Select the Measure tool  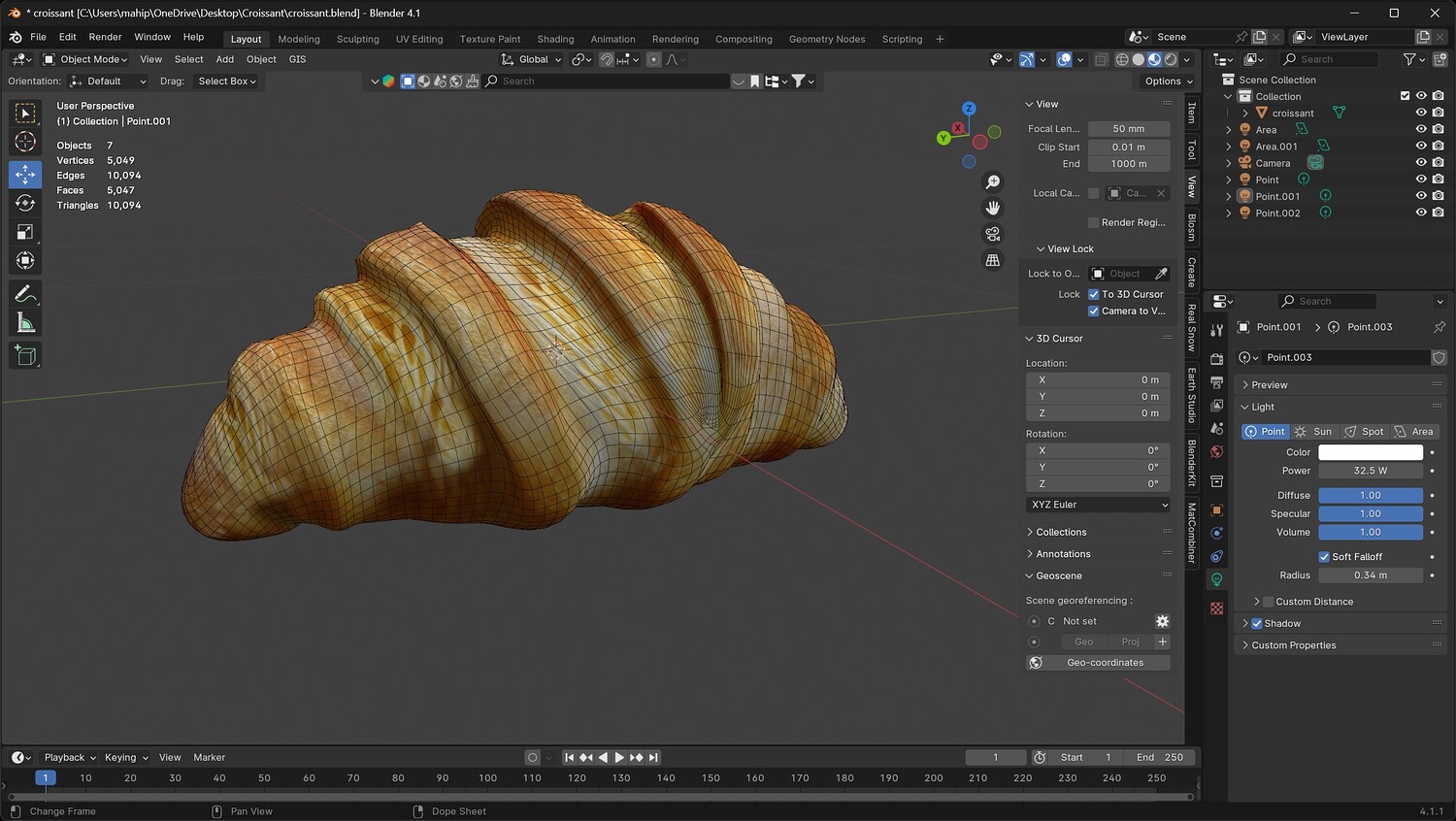pos(25,323)
